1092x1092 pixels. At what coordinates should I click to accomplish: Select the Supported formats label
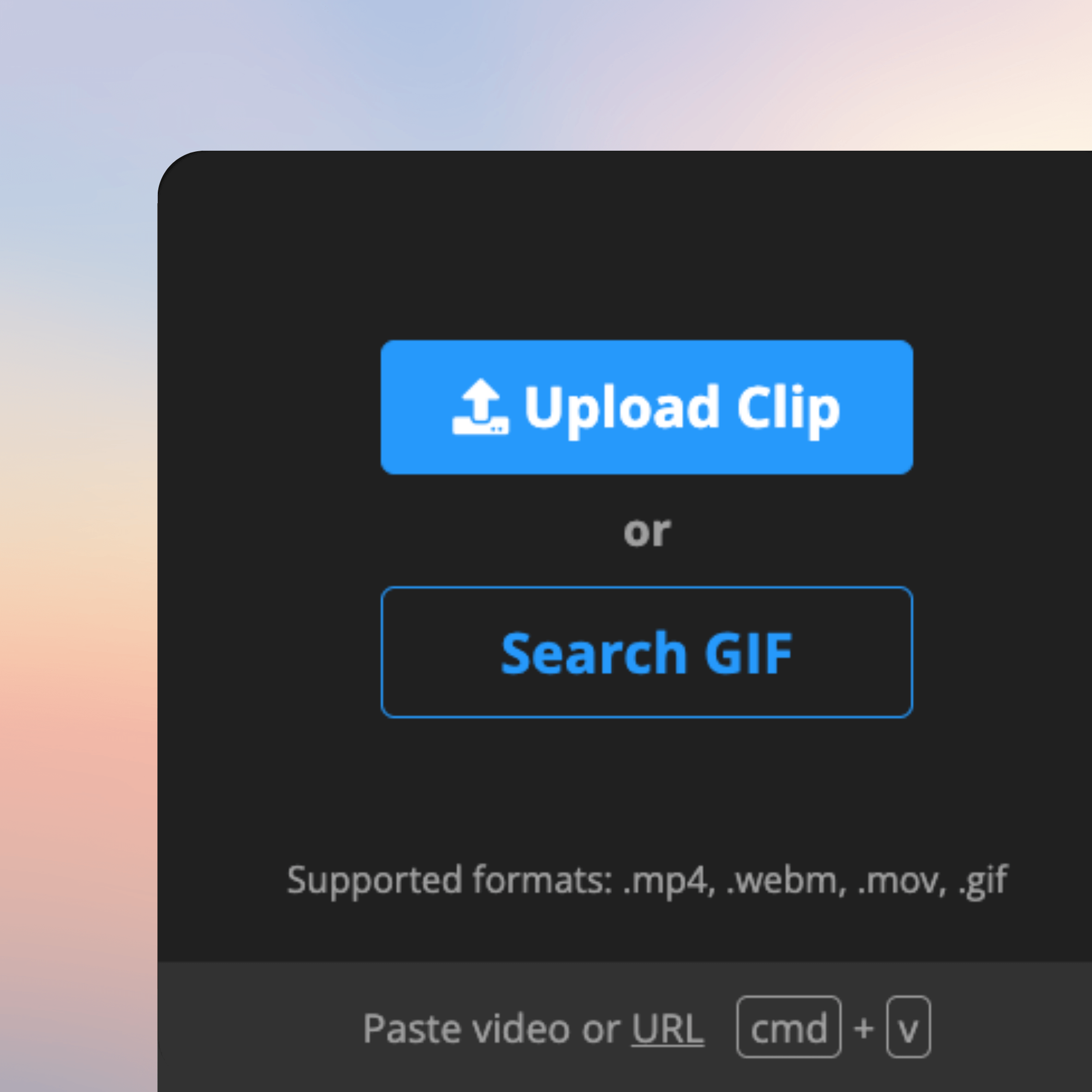450,881
